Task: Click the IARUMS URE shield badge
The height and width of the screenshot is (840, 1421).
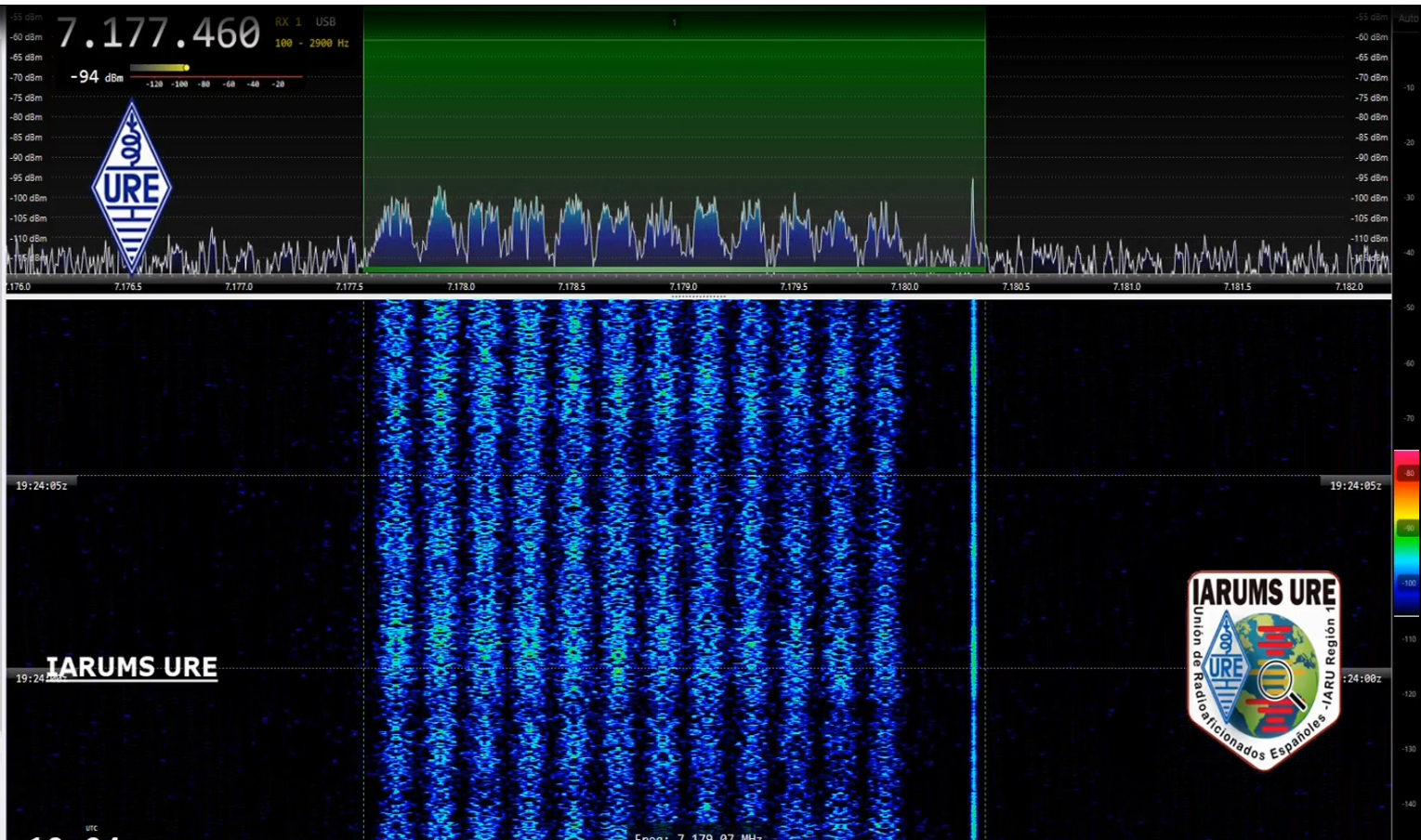Action: 1263,669
